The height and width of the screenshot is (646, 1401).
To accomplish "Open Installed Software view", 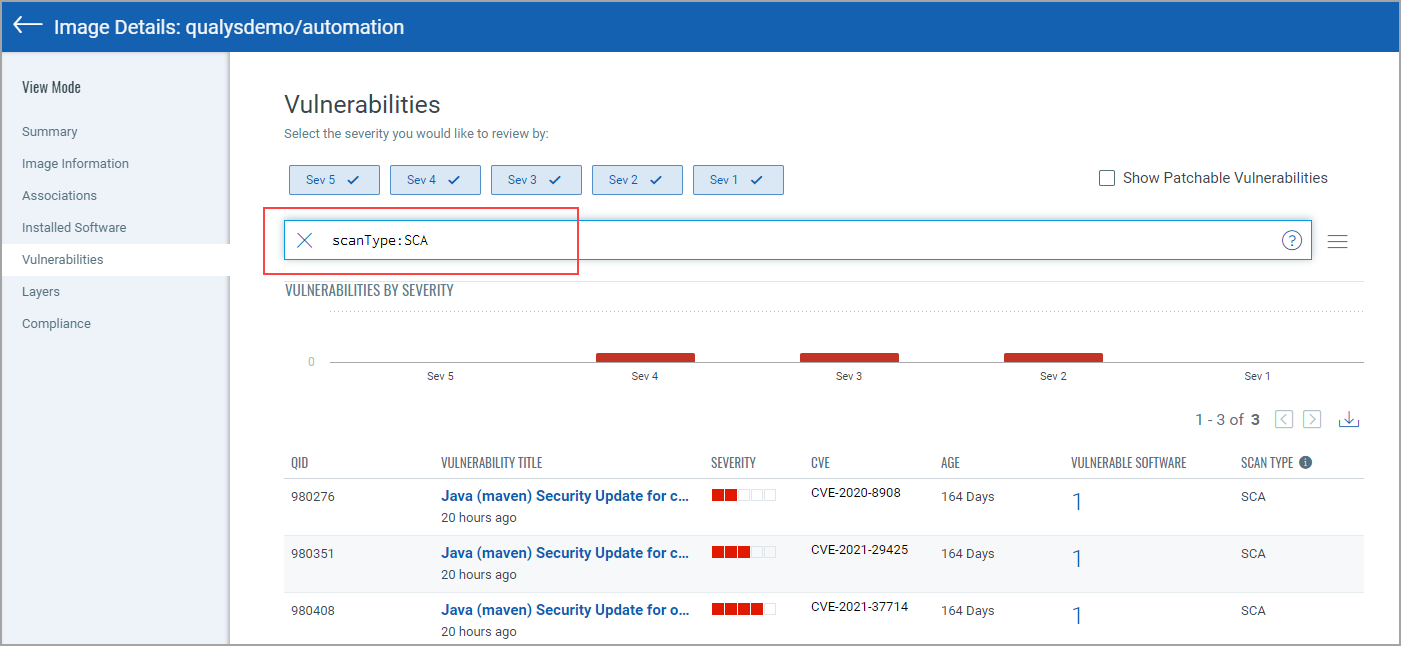I will (x=74, y=228).
